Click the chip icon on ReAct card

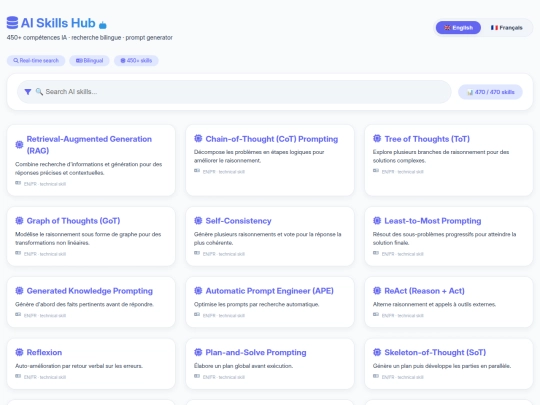(377, 291)
